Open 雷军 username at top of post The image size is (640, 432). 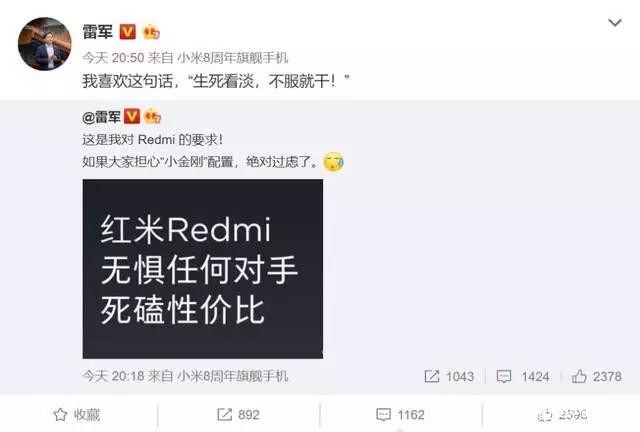[98, 31]
